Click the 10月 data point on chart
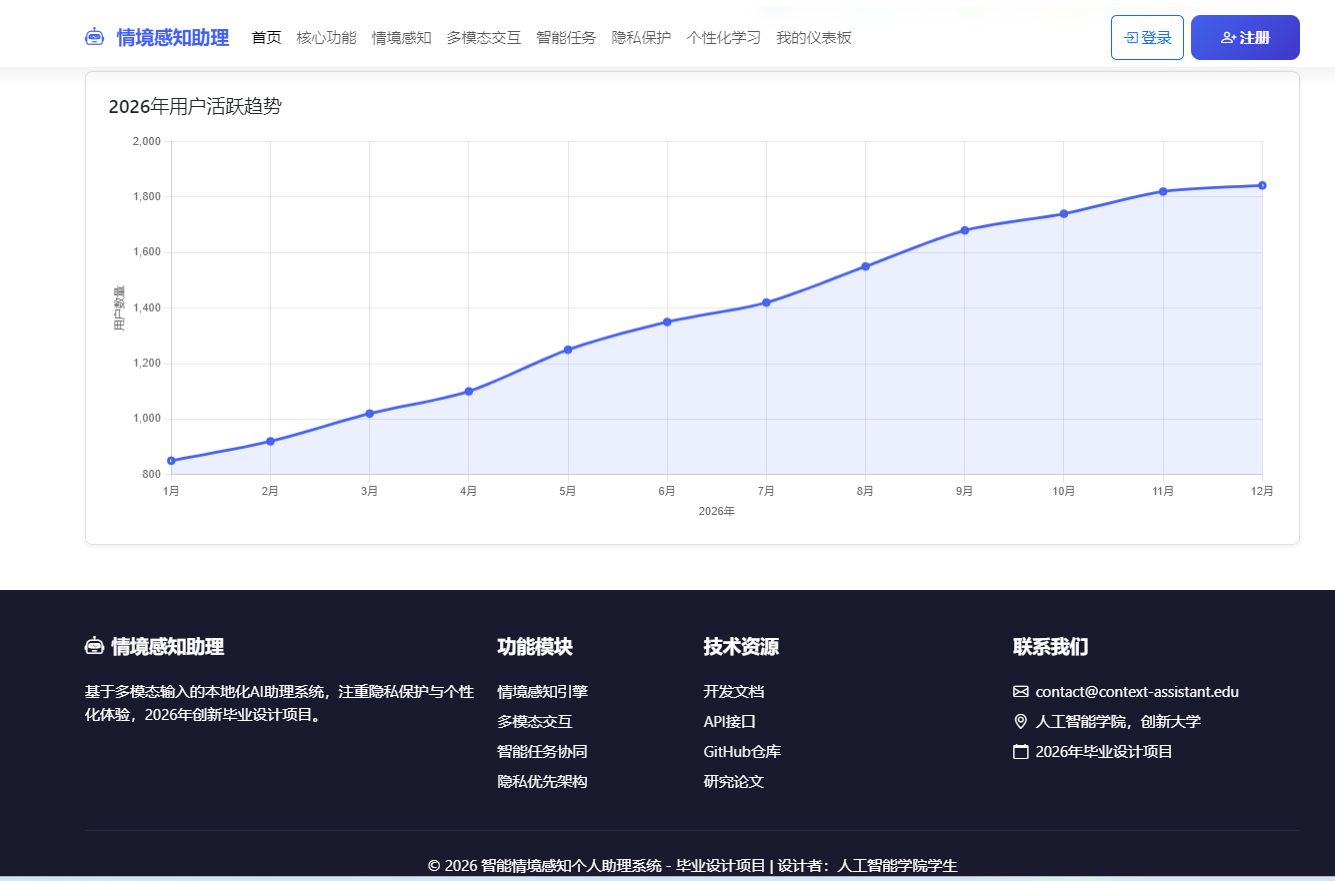 (x=1063, y=213)
